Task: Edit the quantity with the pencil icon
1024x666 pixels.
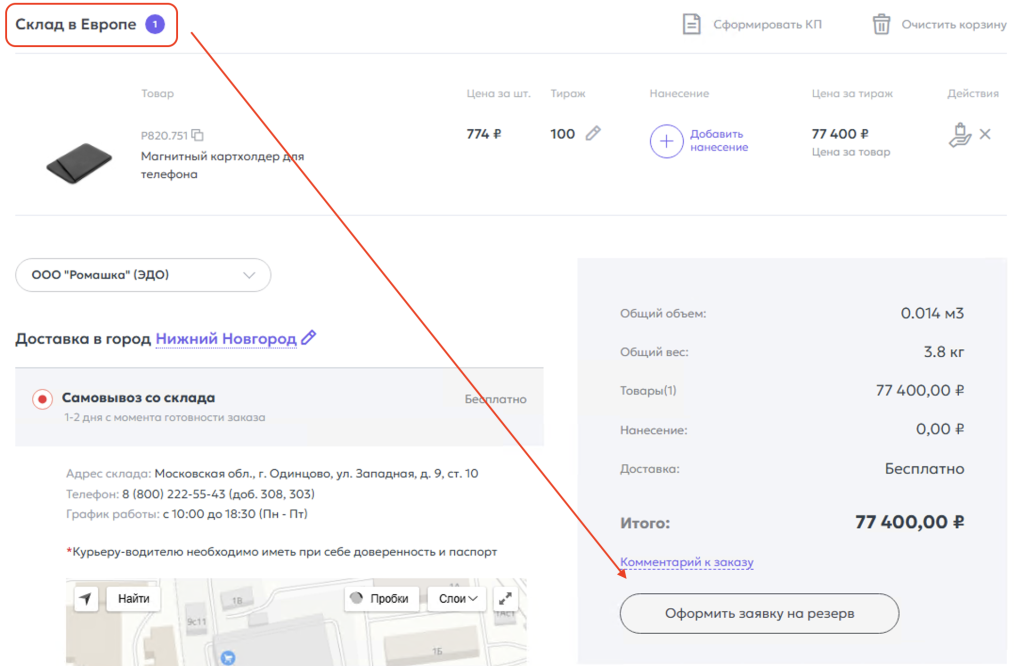Action: (x=593, y=134)
